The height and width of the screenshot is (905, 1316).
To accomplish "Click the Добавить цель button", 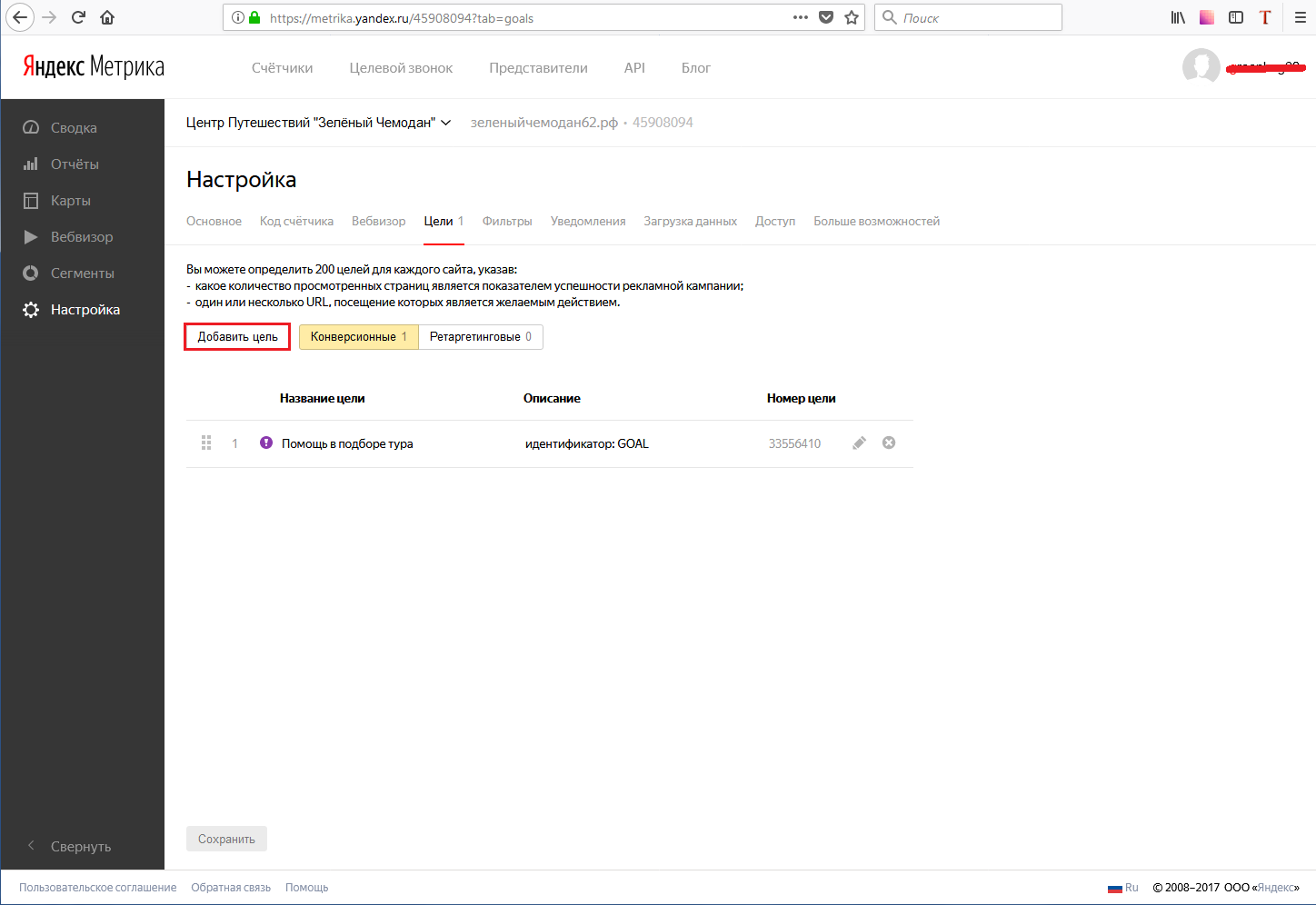I will 237,337.
